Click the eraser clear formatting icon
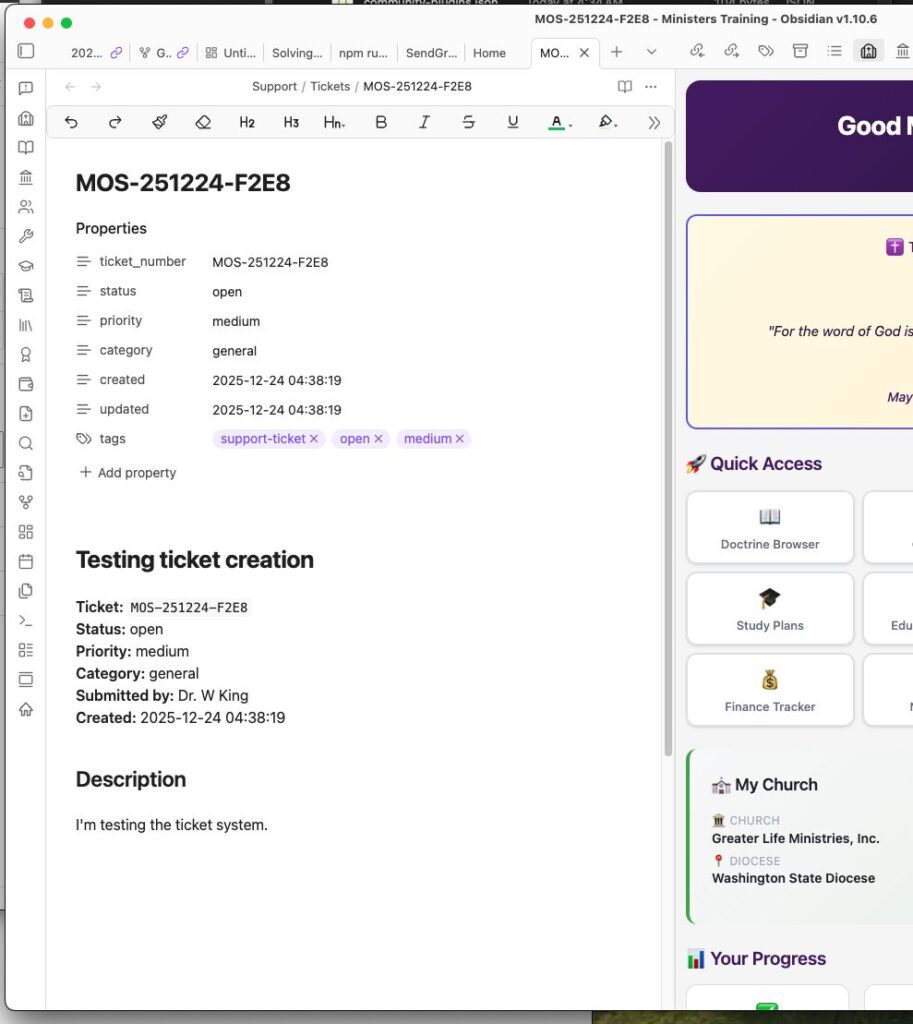The width and height of the screenshot is (913, 1024). coord(203,122)
